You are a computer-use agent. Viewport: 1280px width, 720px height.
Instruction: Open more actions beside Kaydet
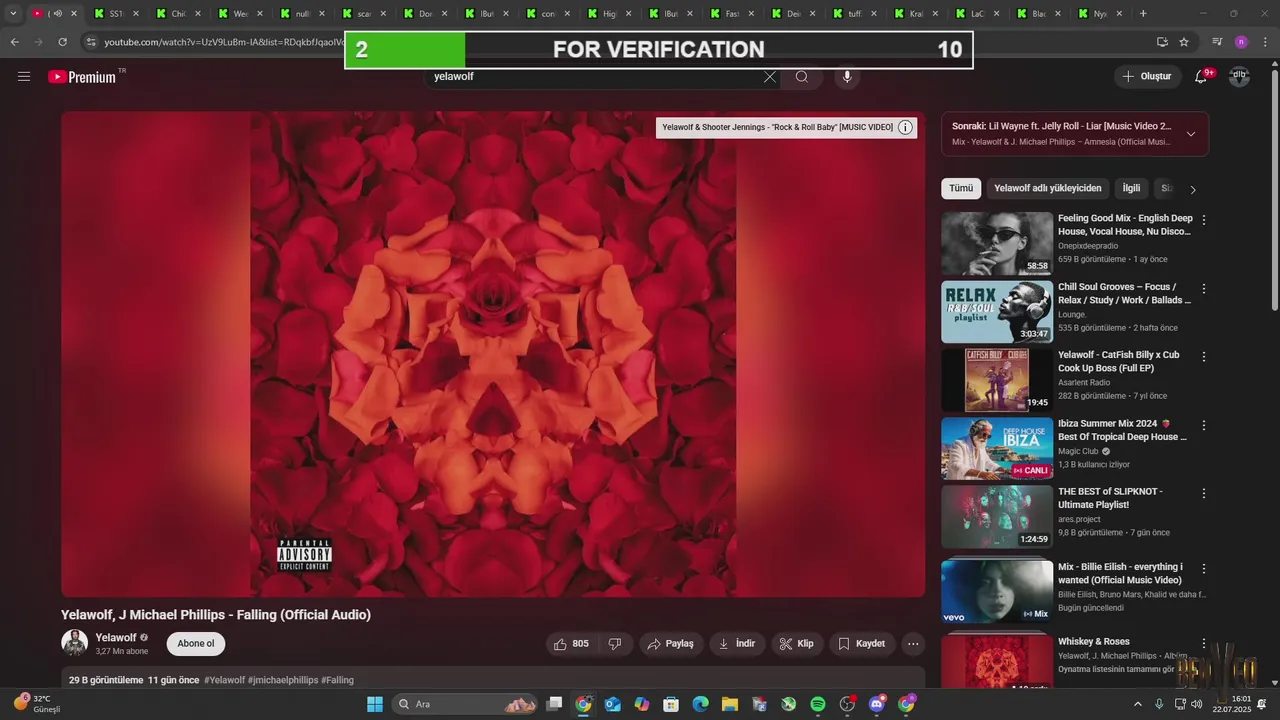913,644
